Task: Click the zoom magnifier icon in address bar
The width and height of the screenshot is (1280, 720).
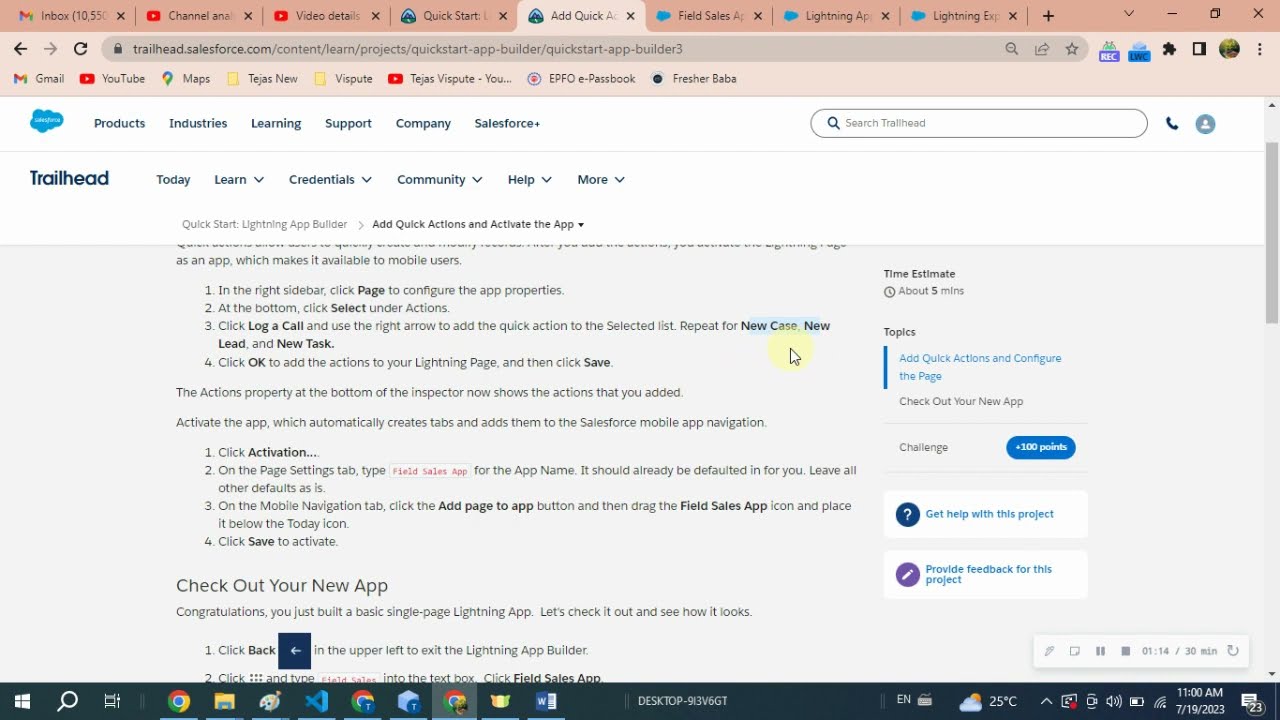Action: (1012, 49)
